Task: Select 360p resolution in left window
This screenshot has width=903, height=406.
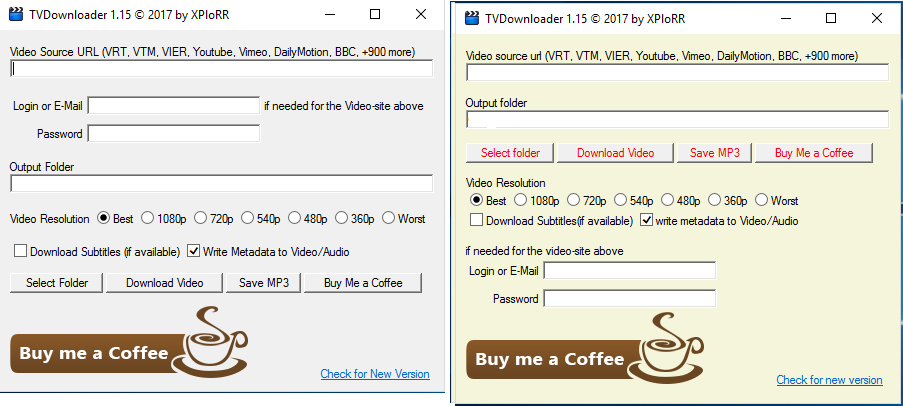Action: click(341, 218)
